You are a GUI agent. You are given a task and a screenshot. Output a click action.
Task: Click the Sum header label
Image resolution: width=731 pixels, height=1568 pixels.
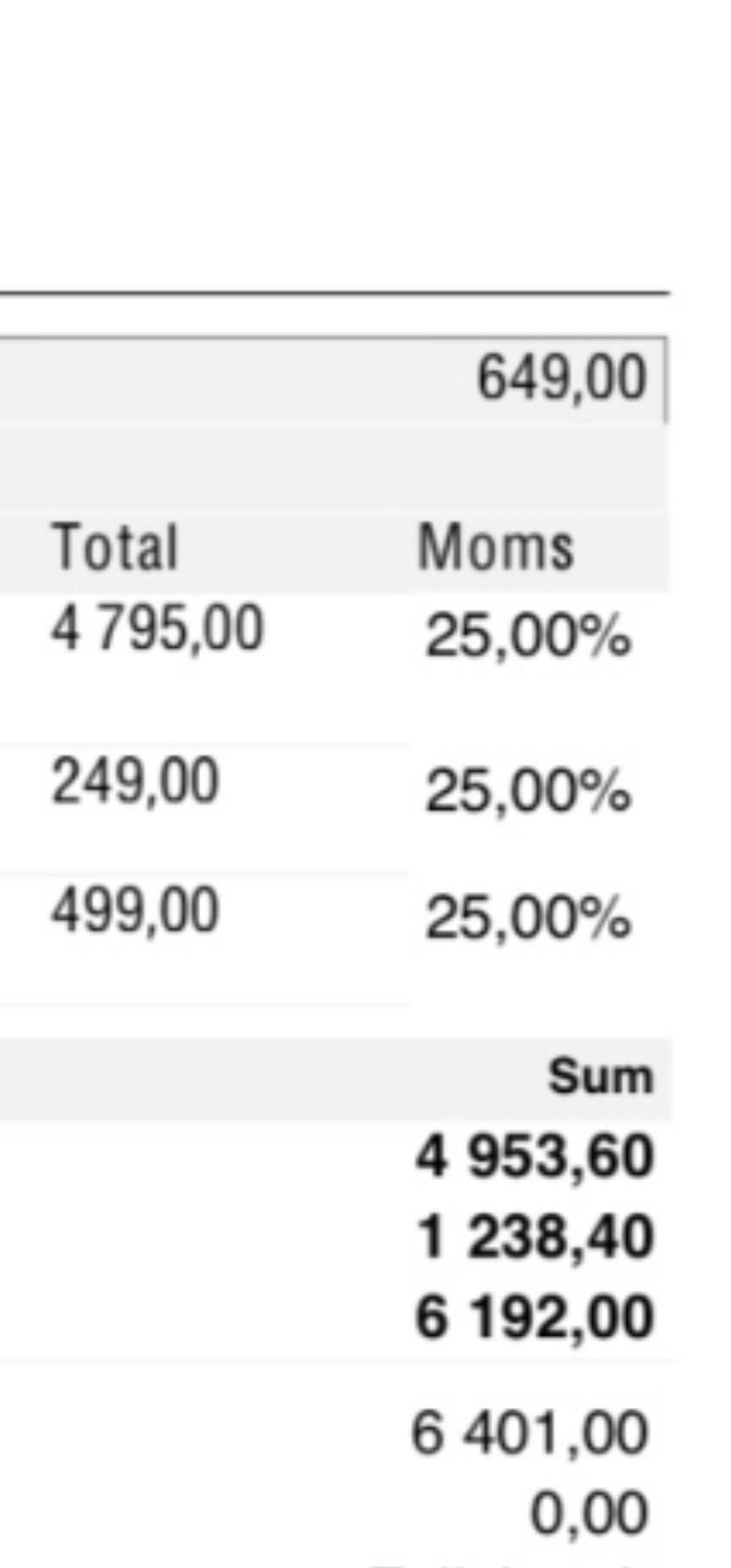click(601, 1077)
